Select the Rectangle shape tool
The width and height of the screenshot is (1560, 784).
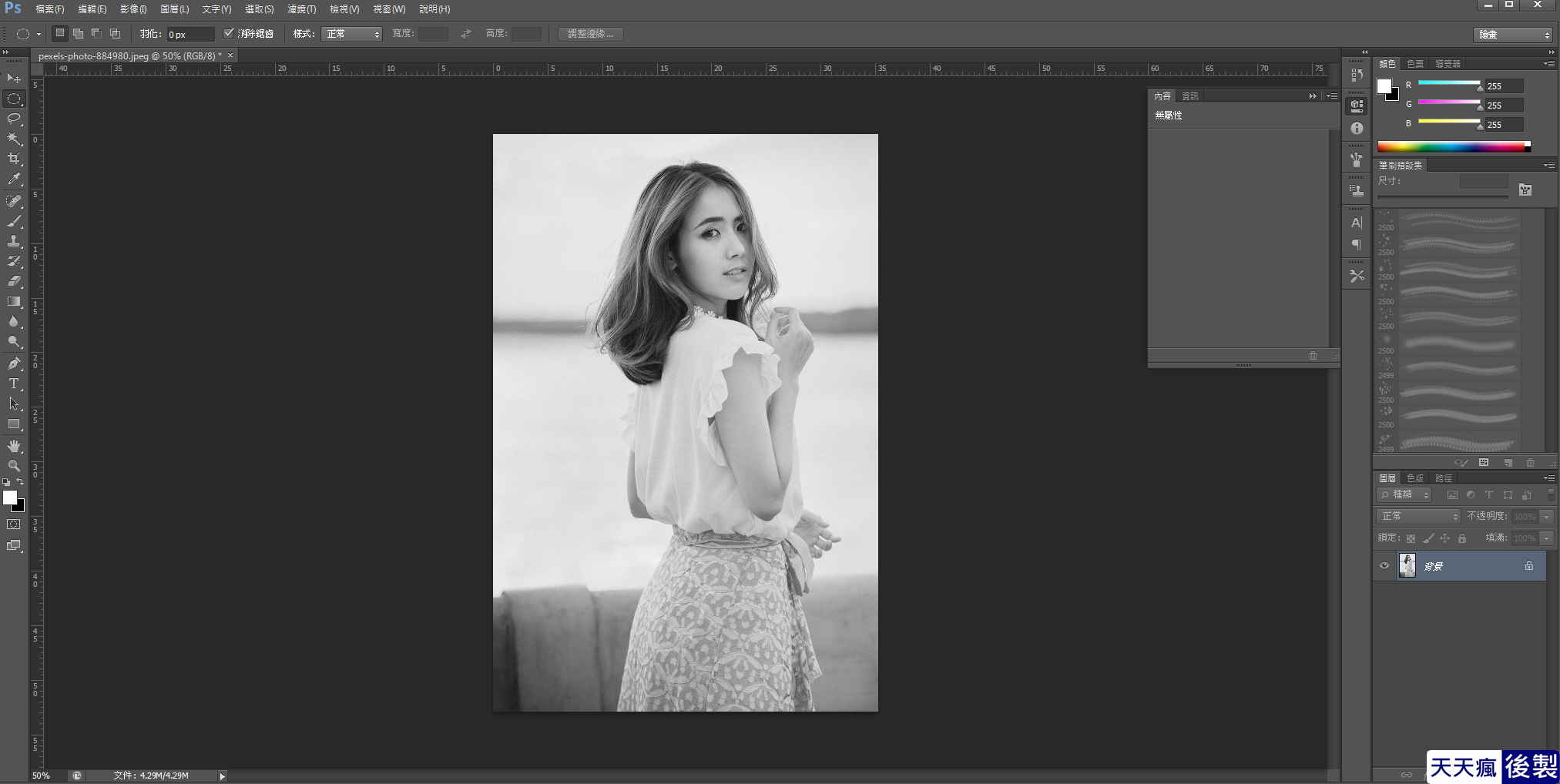(14, 424)
